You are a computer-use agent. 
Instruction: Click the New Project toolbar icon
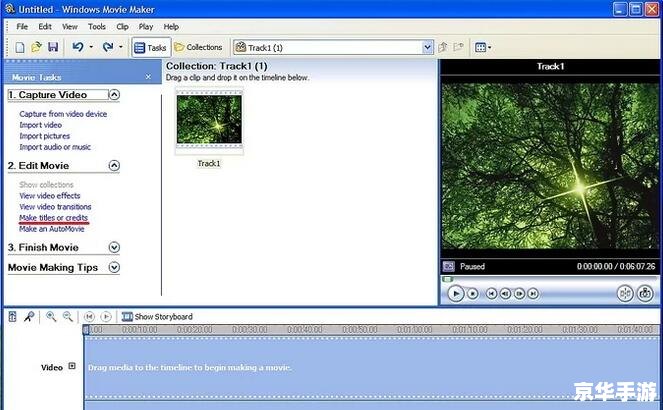coord(20,47)
